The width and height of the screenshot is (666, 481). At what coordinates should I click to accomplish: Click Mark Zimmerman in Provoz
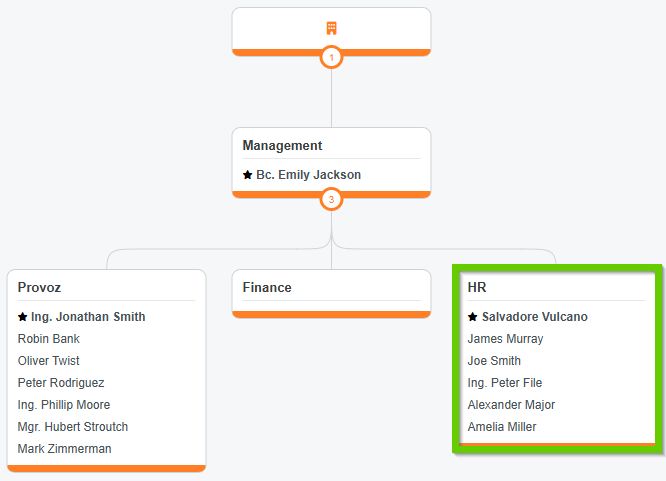[x=65, y=449]
